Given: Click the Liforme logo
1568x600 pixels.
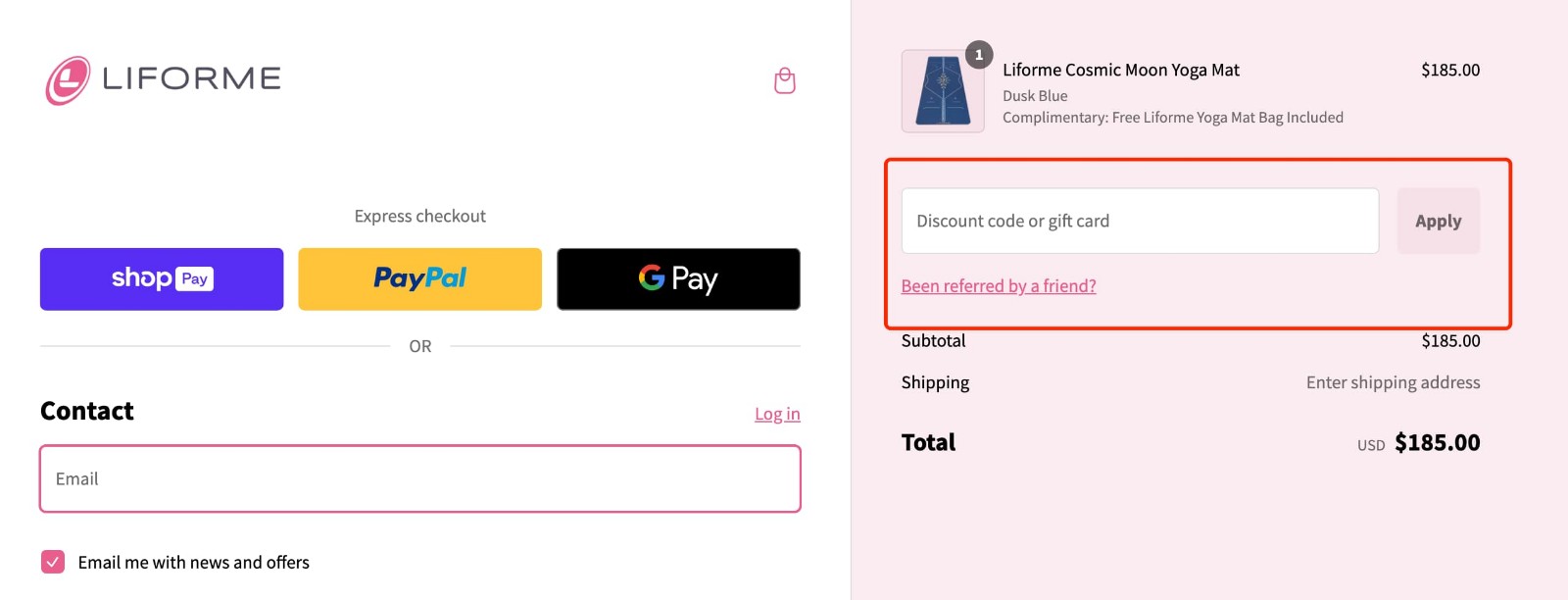Looking at the screenshot, I should [x=164, y=79].
